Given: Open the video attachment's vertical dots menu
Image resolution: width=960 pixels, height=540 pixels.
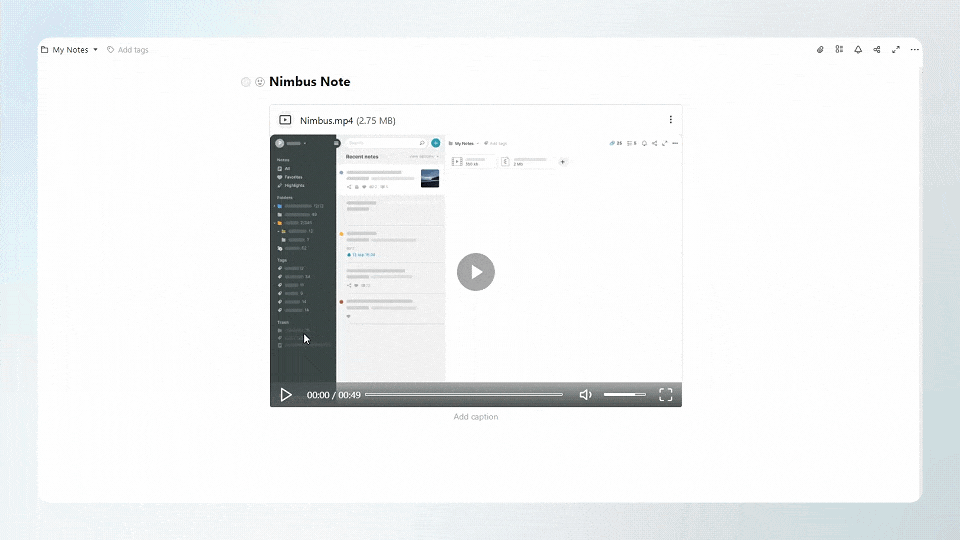Looking at the screenshot, I should 670,120.
